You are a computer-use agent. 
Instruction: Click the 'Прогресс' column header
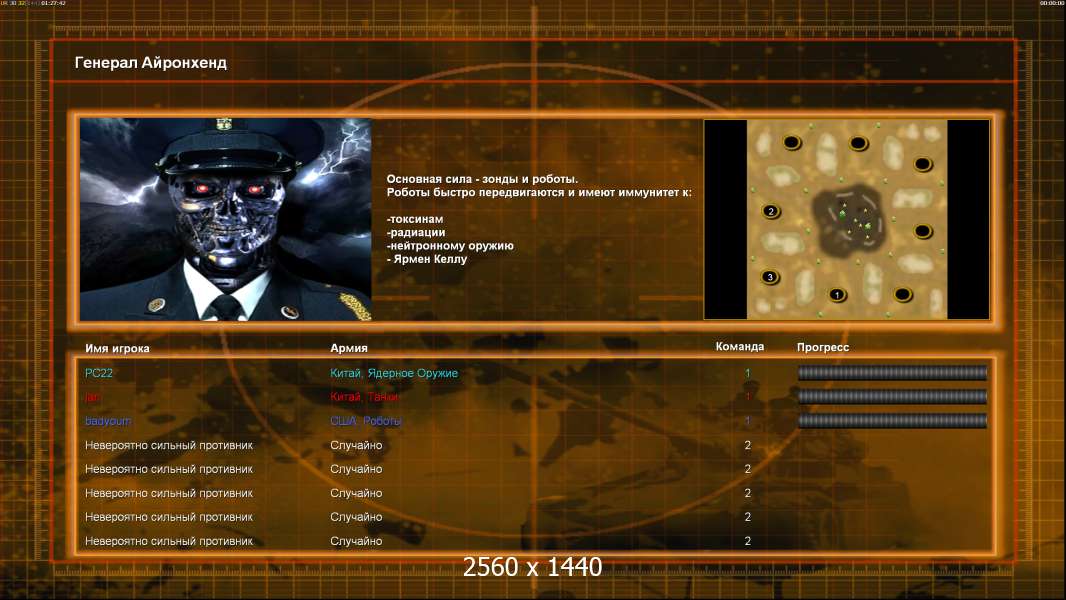(x=823, y=347)
